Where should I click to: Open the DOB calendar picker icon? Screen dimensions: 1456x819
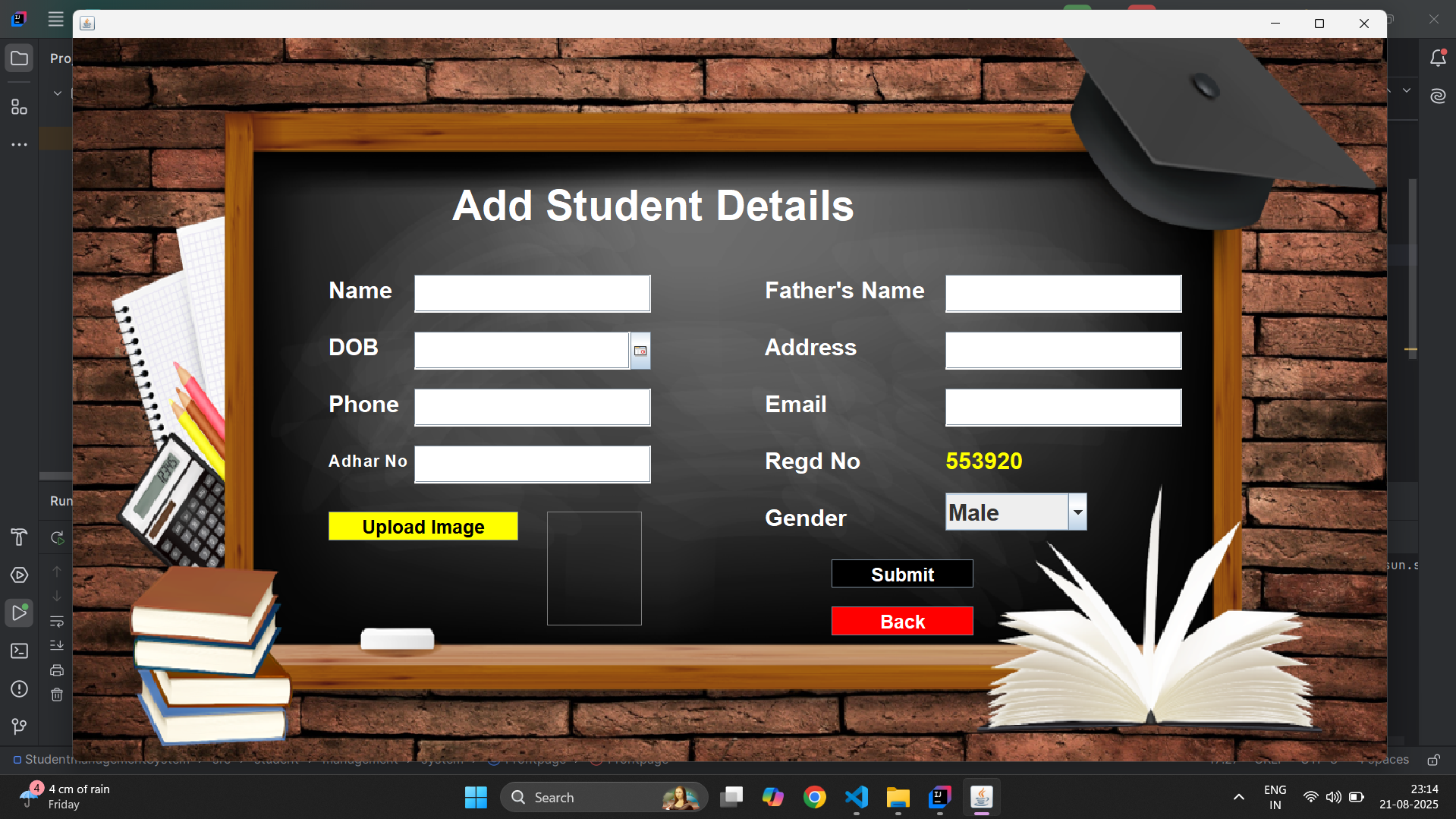coord(640,351)
